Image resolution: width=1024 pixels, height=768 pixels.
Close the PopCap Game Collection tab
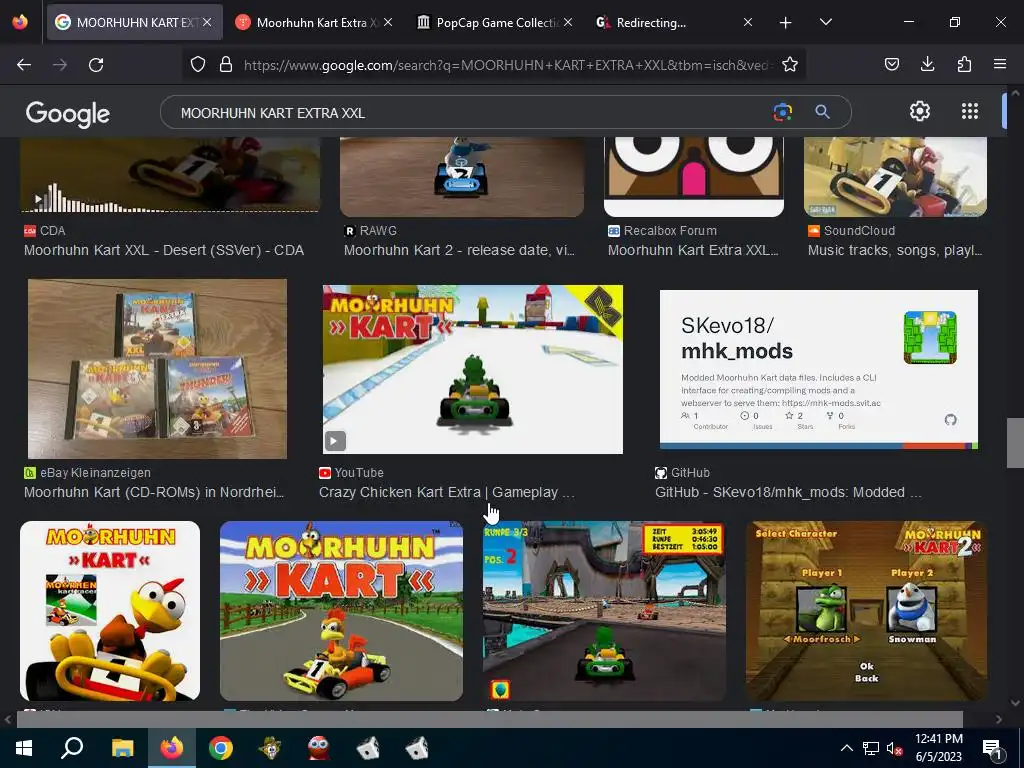click(x=568, y=22)
